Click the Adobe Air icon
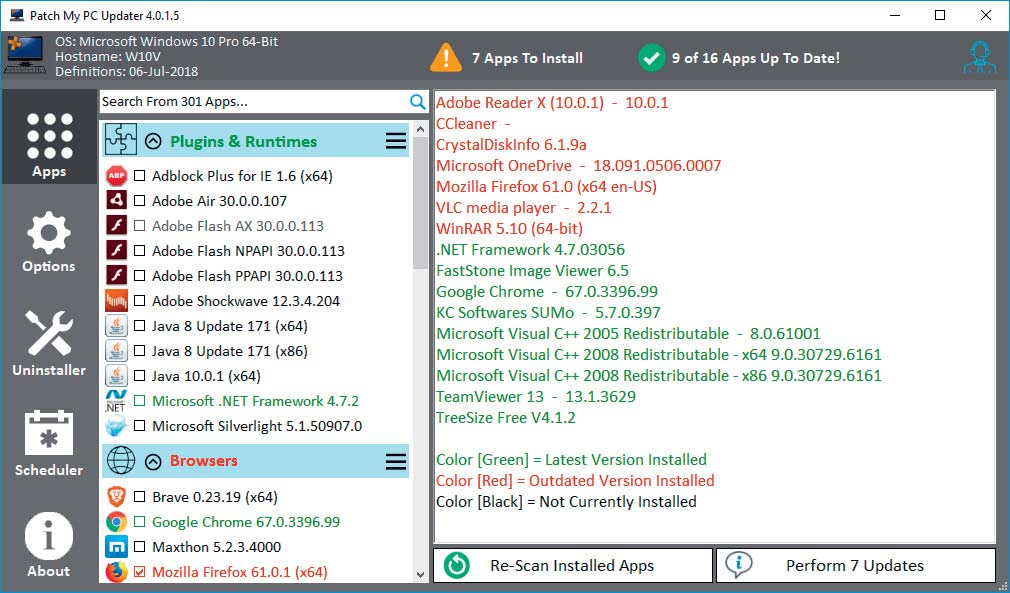Image resolution: width=1010 pixels, height=593 pixels. pos(117,201)
